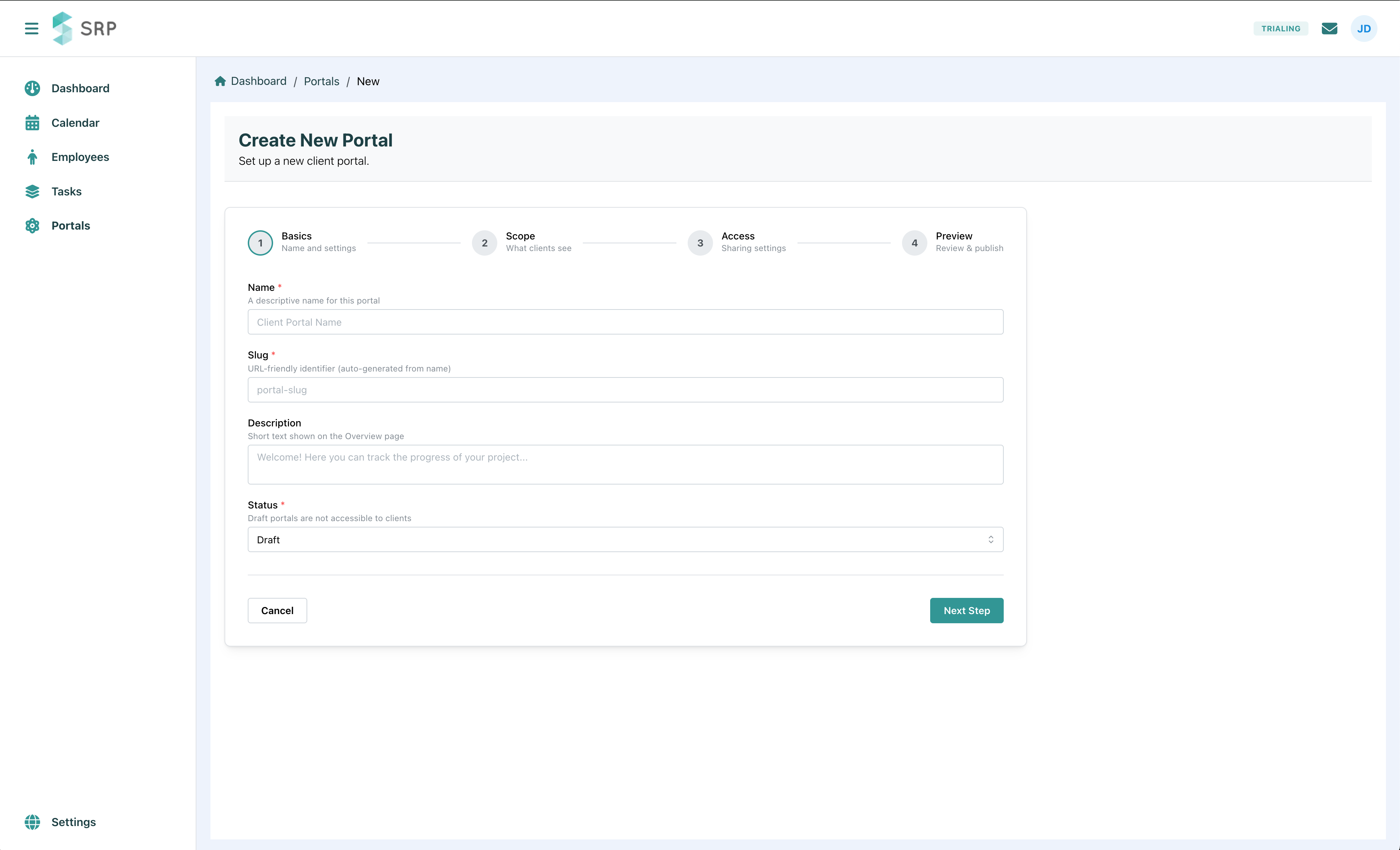Focus the Client Portal Name field

coord(625,322)
